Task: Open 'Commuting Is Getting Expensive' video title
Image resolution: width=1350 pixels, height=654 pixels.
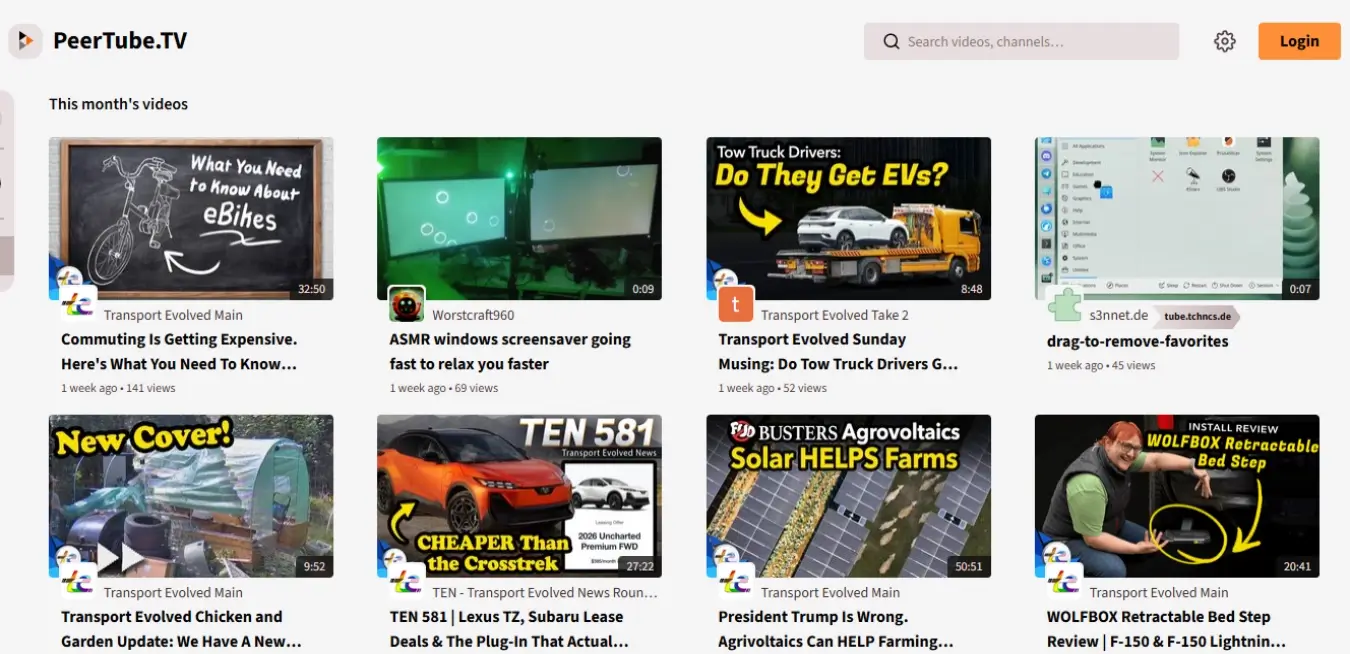Action: tap(179, 352)
